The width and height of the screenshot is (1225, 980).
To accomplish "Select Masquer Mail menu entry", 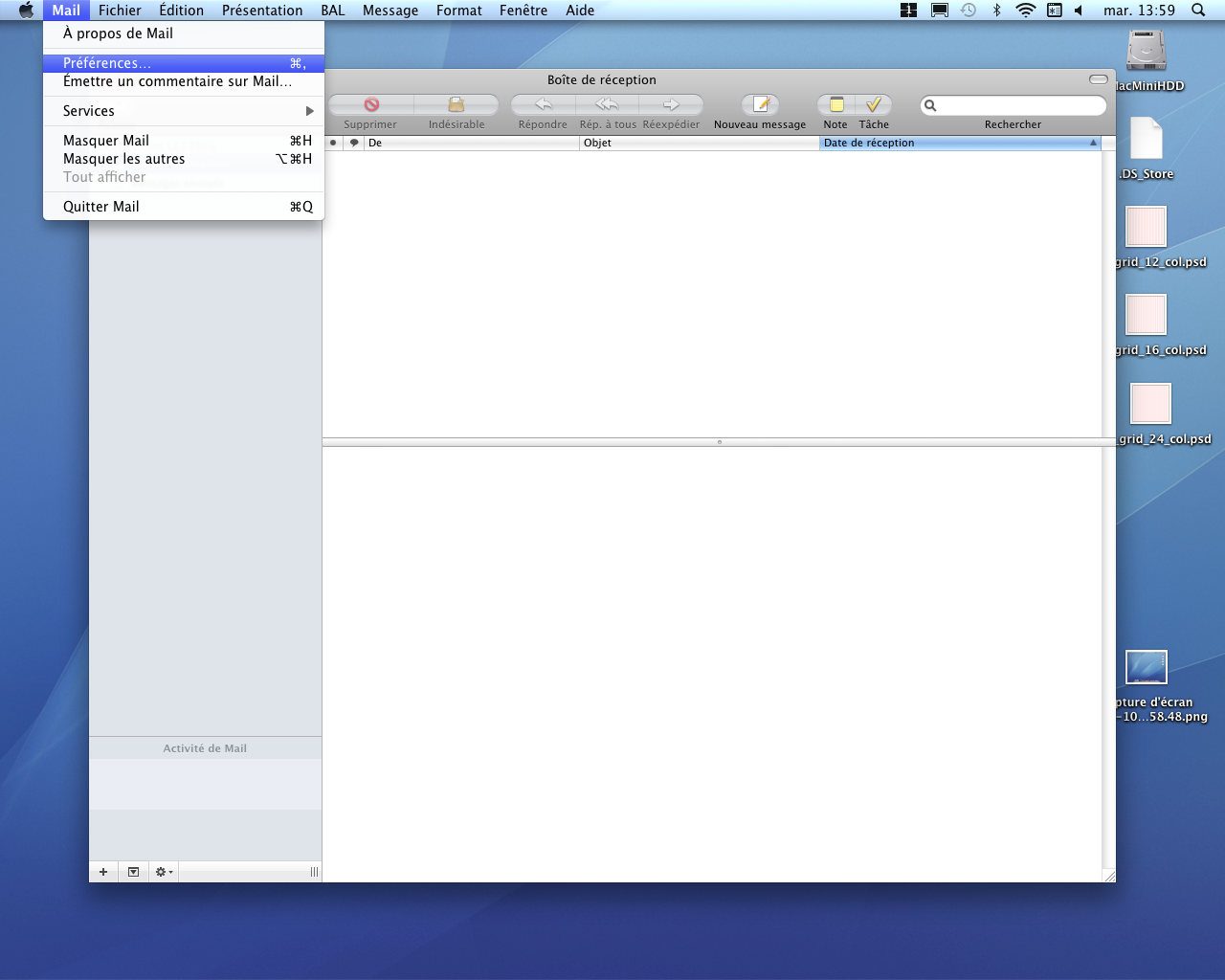I will [184, 141].
